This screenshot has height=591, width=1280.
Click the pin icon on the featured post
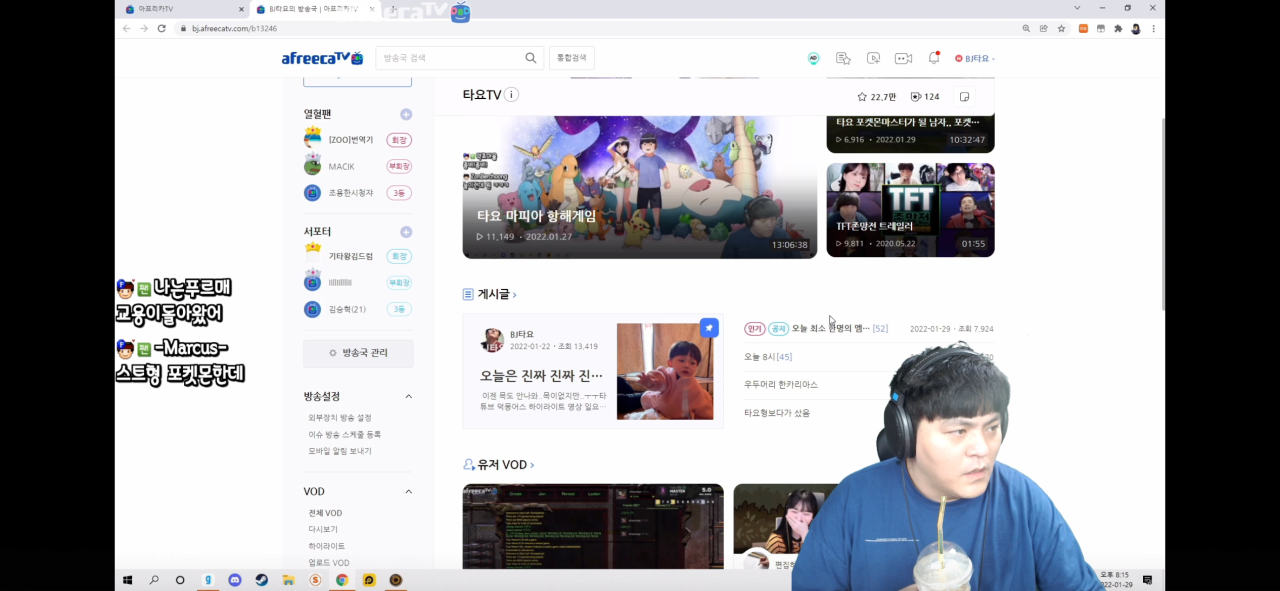coord(709,327)
